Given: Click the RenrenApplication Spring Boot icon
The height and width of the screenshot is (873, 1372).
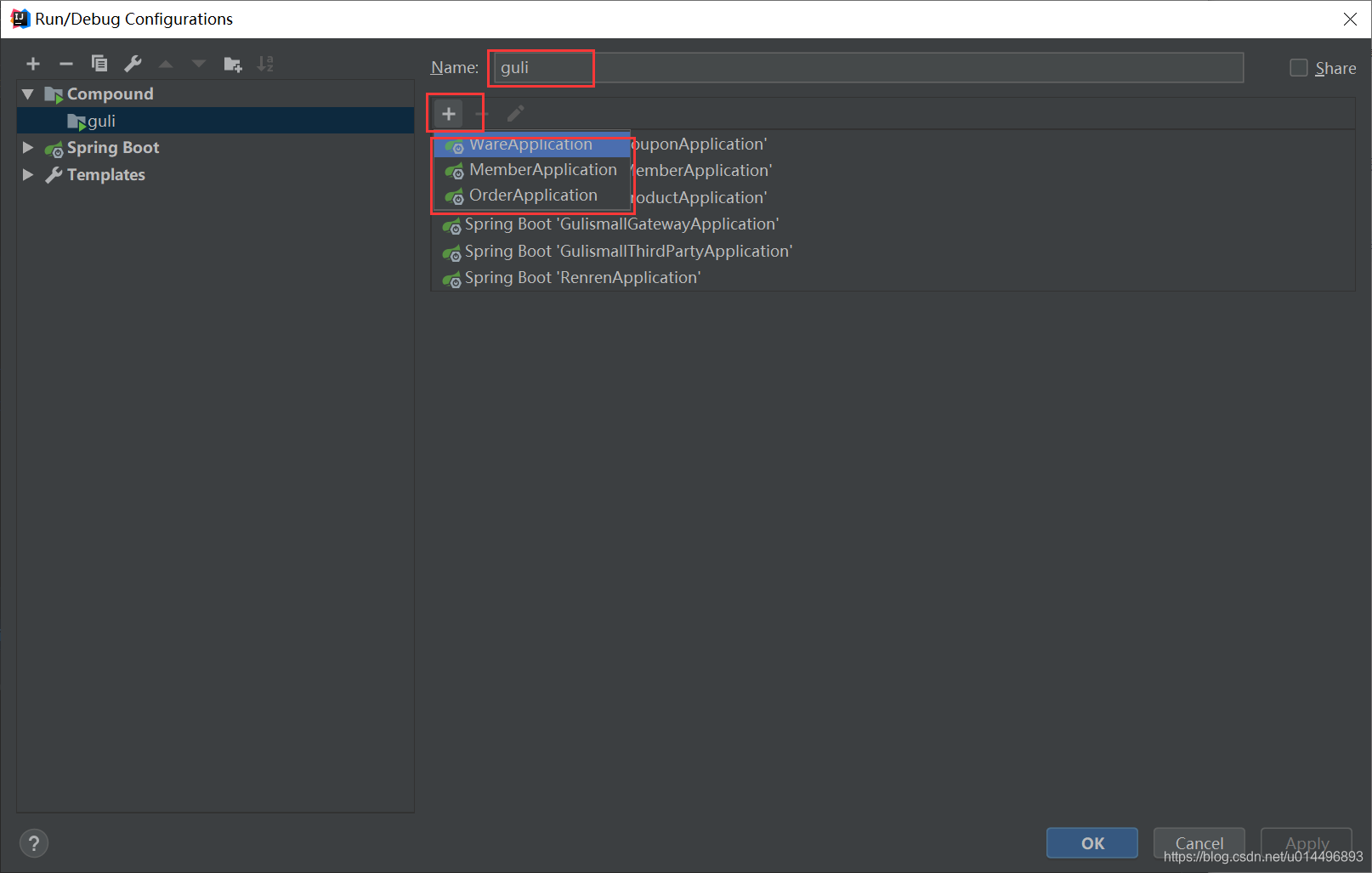Looking at the screenshot, I should [x=451, y=280].
